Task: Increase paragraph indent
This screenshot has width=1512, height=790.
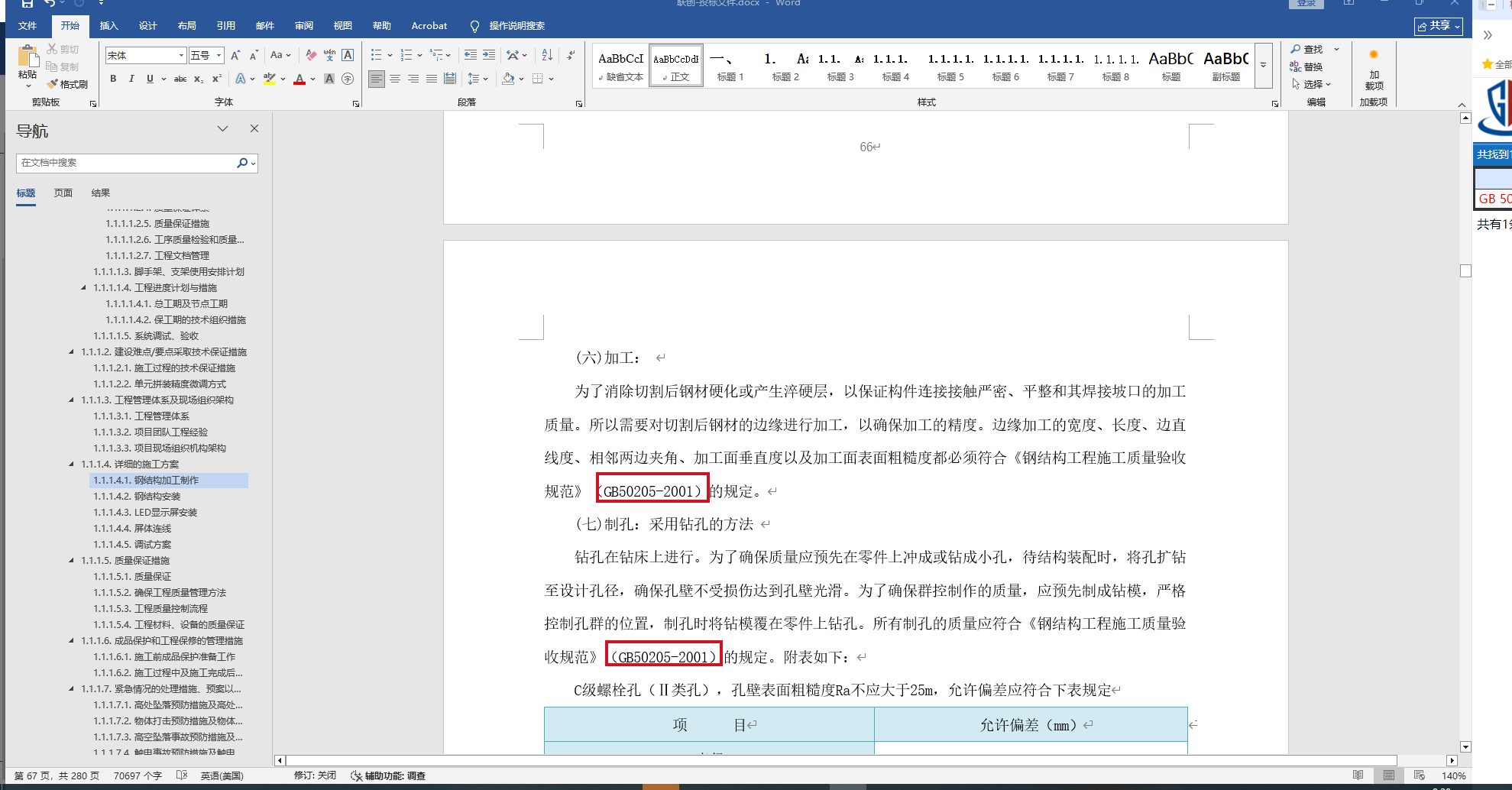Action: coord(489,55)
